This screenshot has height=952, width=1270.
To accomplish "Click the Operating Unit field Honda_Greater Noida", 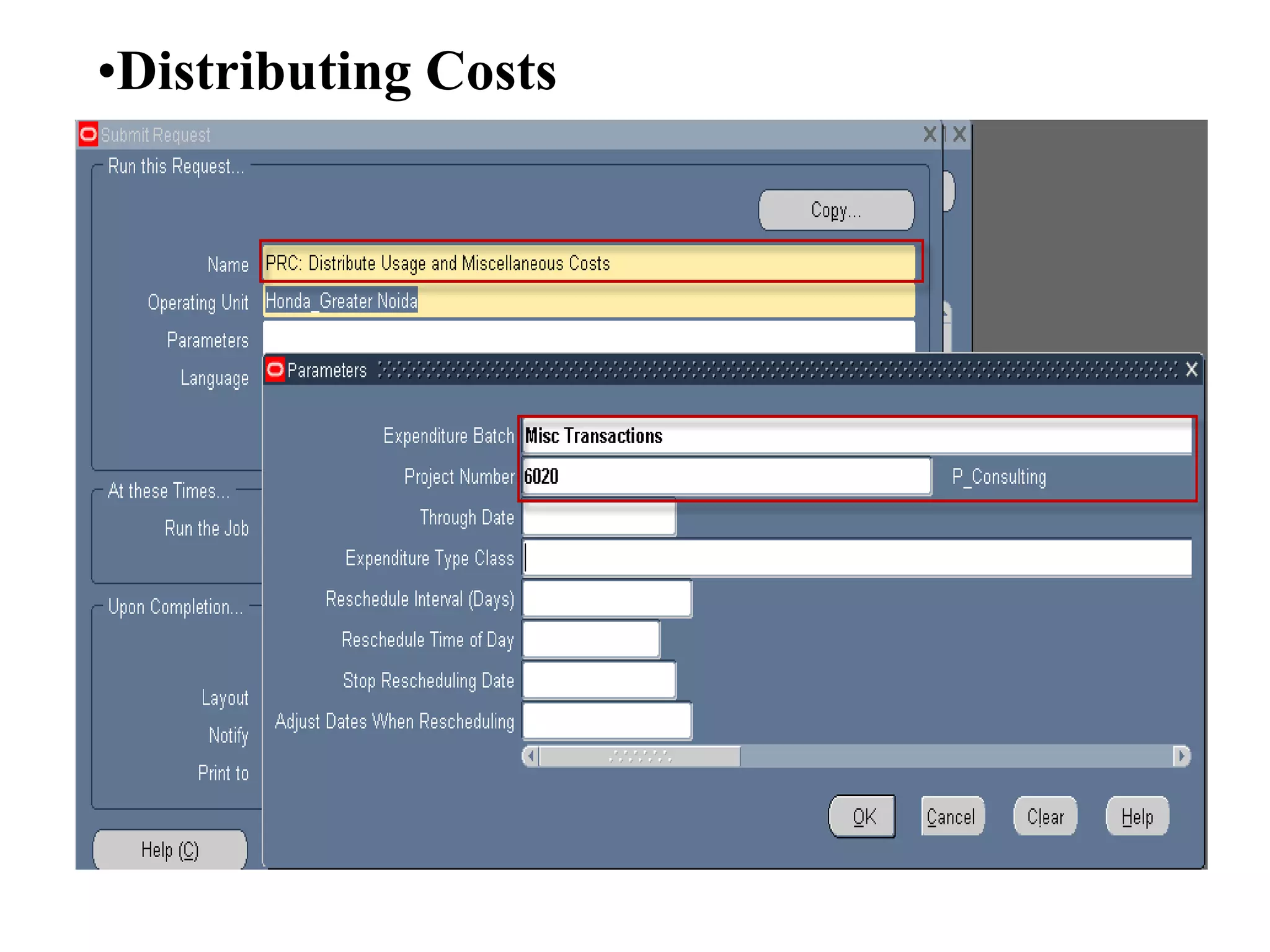I will [x=589, y=301].
